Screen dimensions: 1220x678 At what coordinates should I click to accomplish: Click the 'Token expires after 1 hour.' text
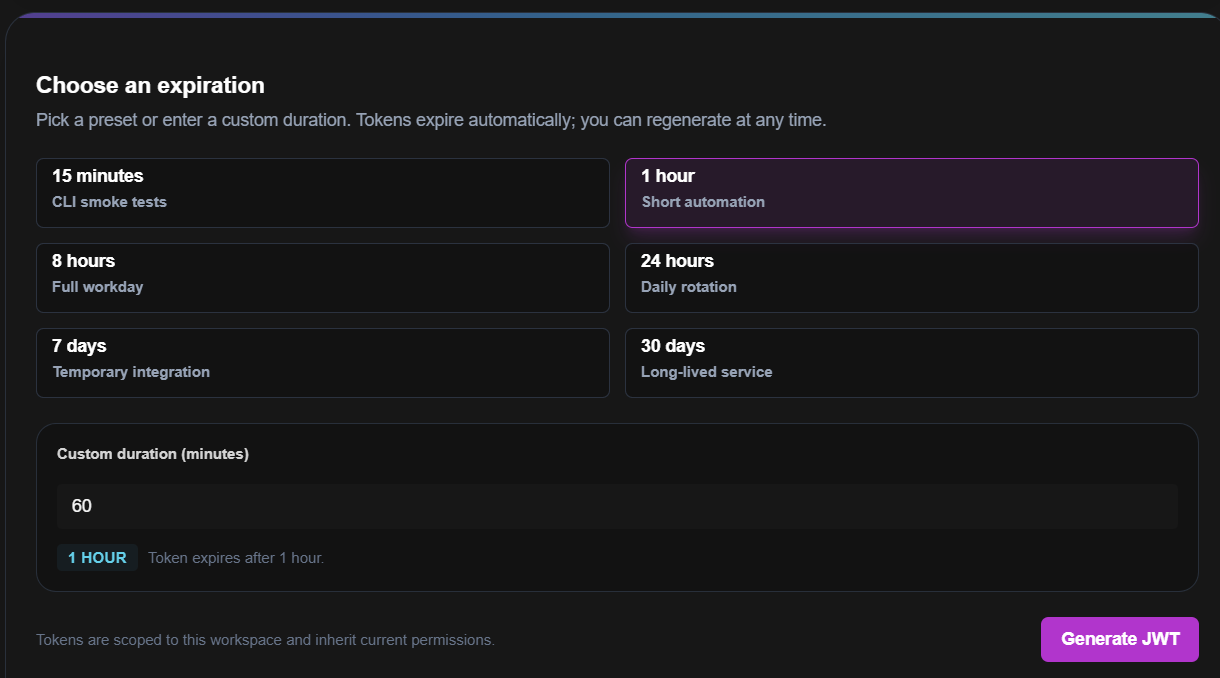click(x=236, y=558)
